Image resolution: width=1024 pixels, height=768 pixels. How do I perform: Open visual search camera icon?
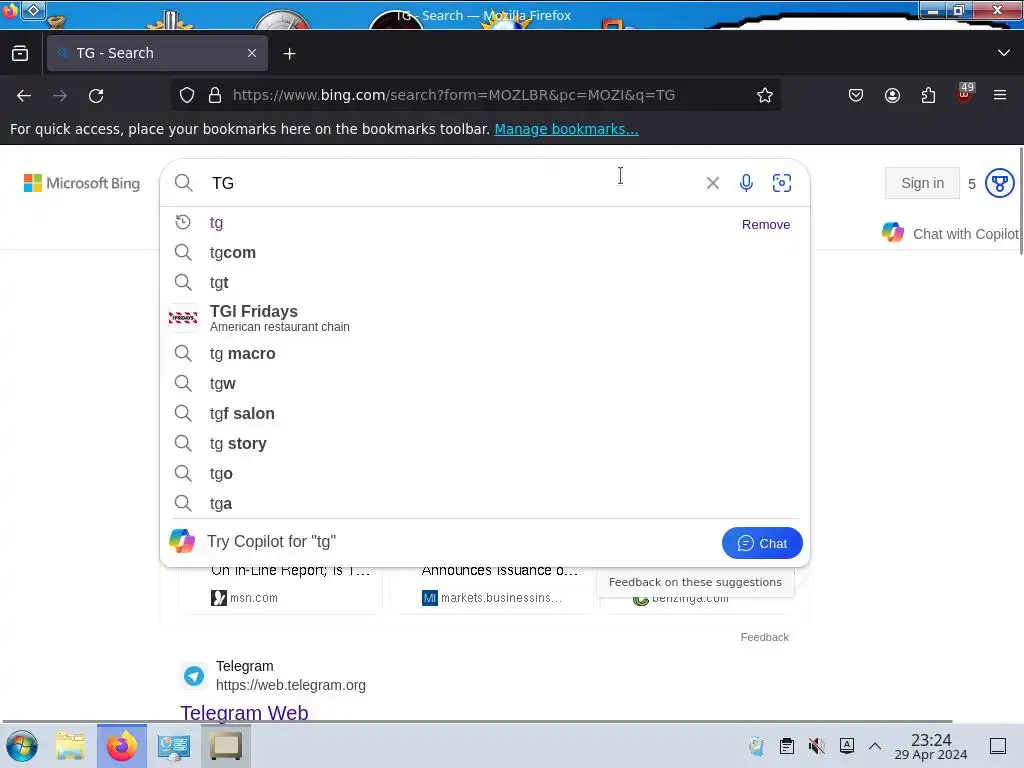(x=782, y=183)
